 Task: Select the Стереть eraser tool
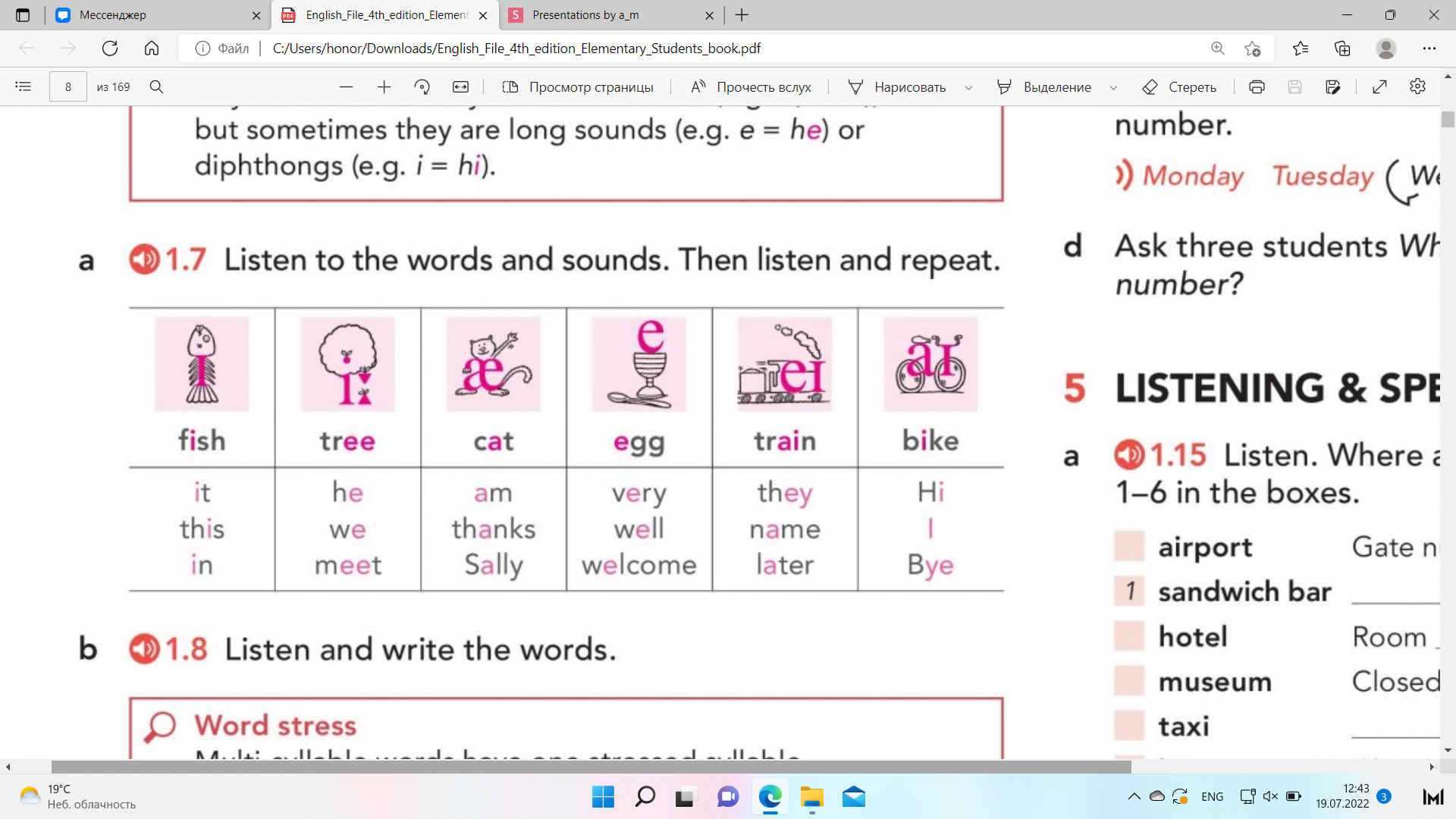pyautogui.click(x=1179, y=87)
